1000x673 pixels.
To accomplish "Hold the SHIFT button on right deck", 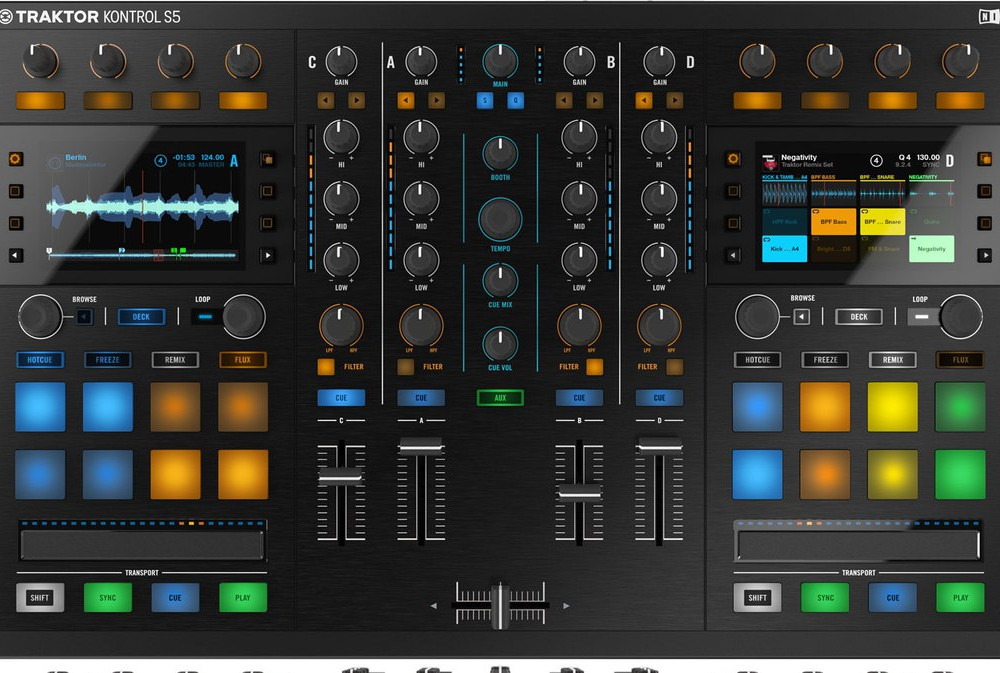I will point(758,598).
